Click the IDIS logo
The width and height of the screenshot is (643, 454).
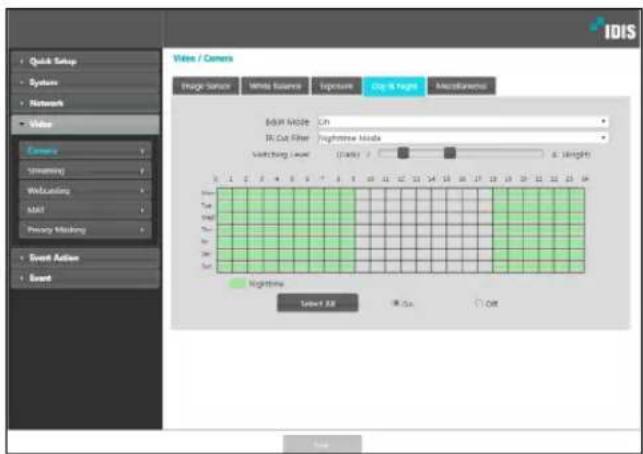(614, 29)
